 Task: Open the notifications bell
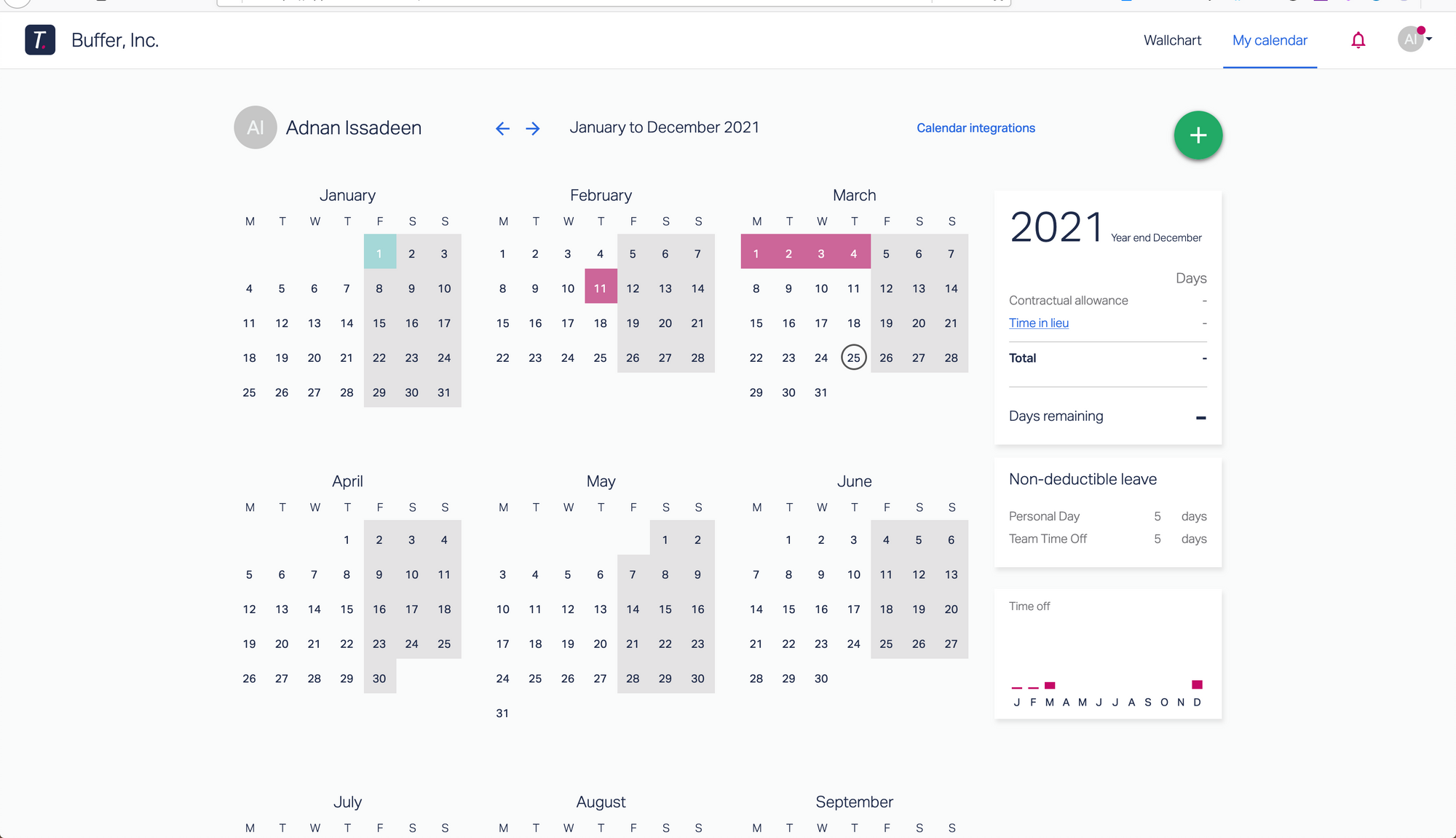(x=1358, y=40)
